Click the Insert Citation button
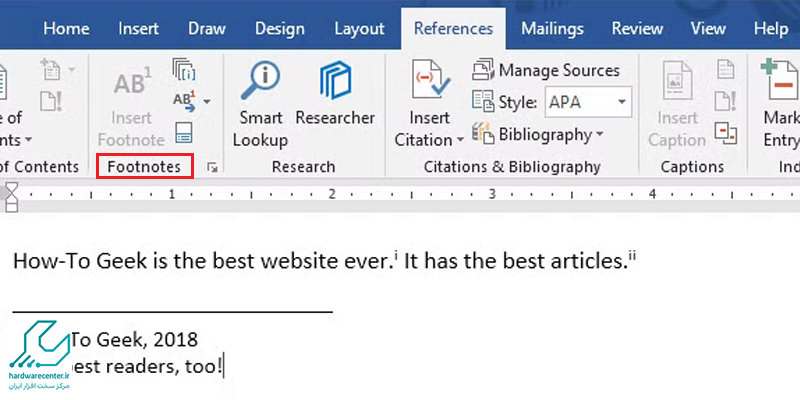 pos(429,104)
